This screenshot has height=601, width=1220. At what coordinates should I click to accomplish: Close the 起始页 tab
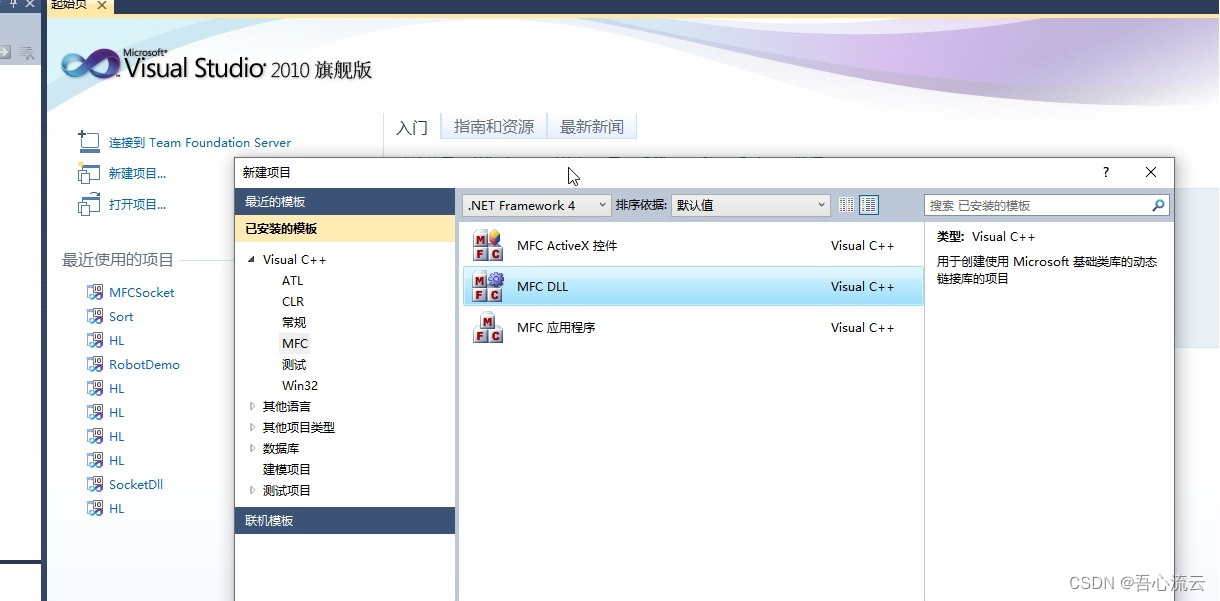102,5
